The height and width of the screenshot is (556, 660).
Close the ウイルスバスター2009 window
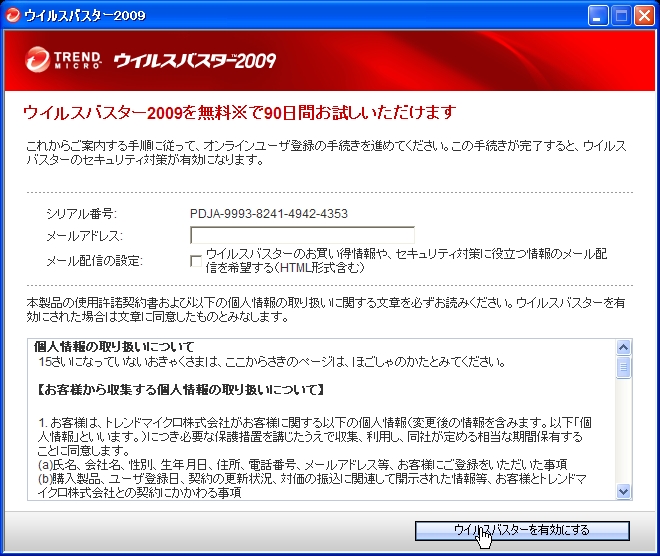[x=644, y=16]
